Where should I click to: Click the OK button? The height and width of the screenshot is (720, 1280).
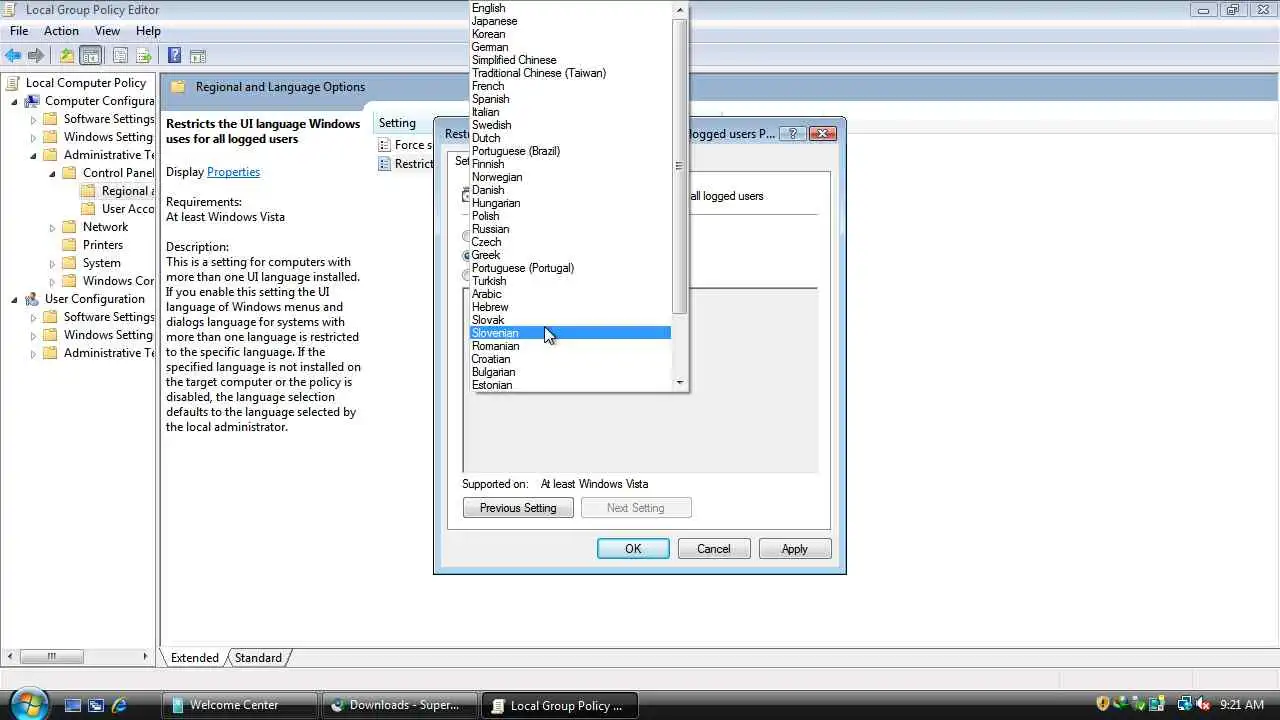point(633,549)
